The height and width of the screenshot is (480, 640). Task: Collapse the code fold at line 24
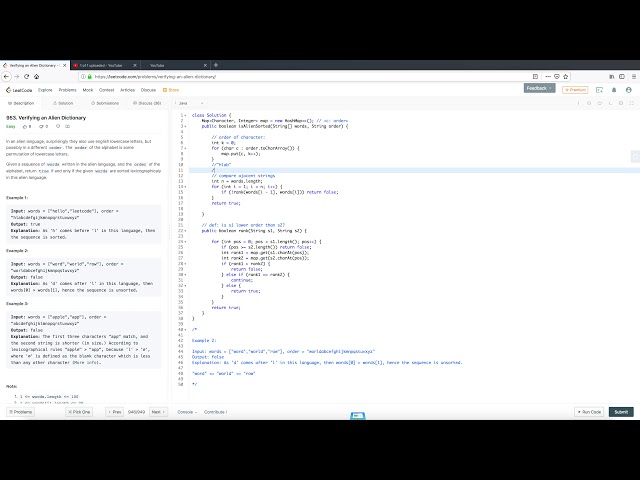[186, 242]
